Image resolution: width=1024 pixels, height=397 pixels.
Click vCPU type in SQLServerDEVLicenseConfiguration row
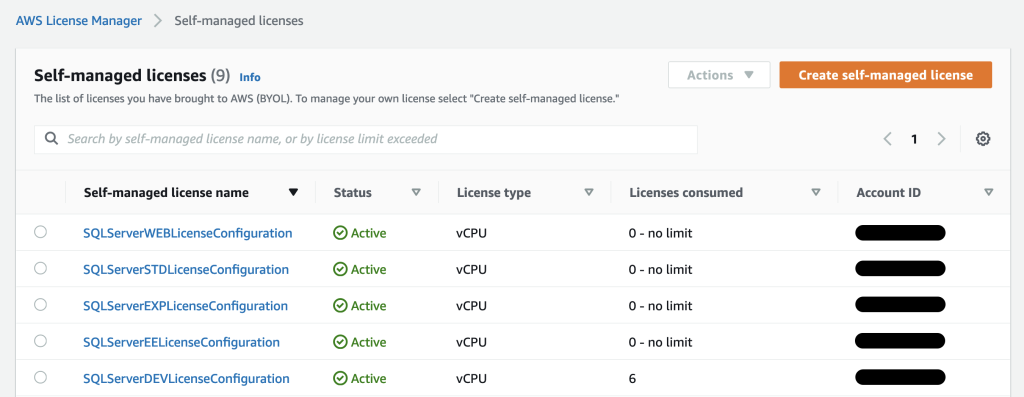[x=471, y=379]
